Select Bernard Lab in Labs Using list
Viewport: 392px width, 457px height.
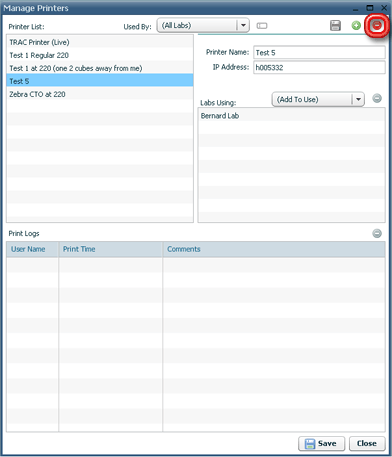tap(292, 116)
